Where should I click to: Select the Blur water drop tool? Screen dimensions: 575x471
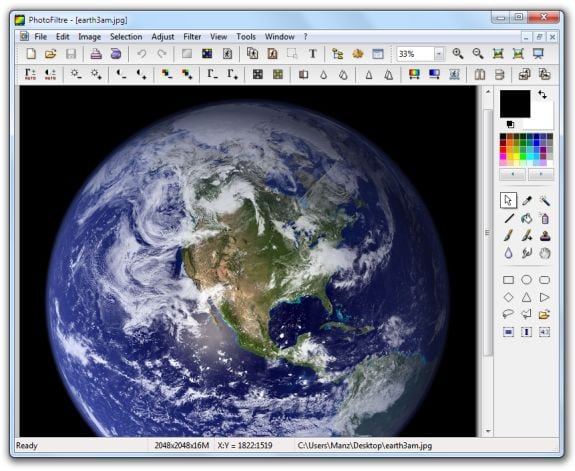(x=508, y=253)
